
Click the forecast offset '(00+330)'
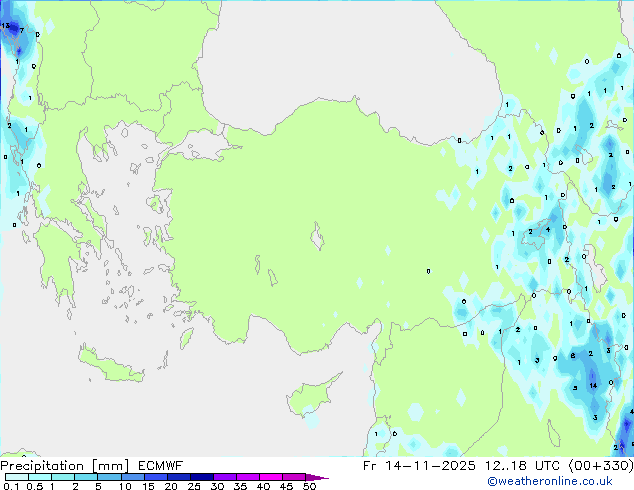point(600,466)
